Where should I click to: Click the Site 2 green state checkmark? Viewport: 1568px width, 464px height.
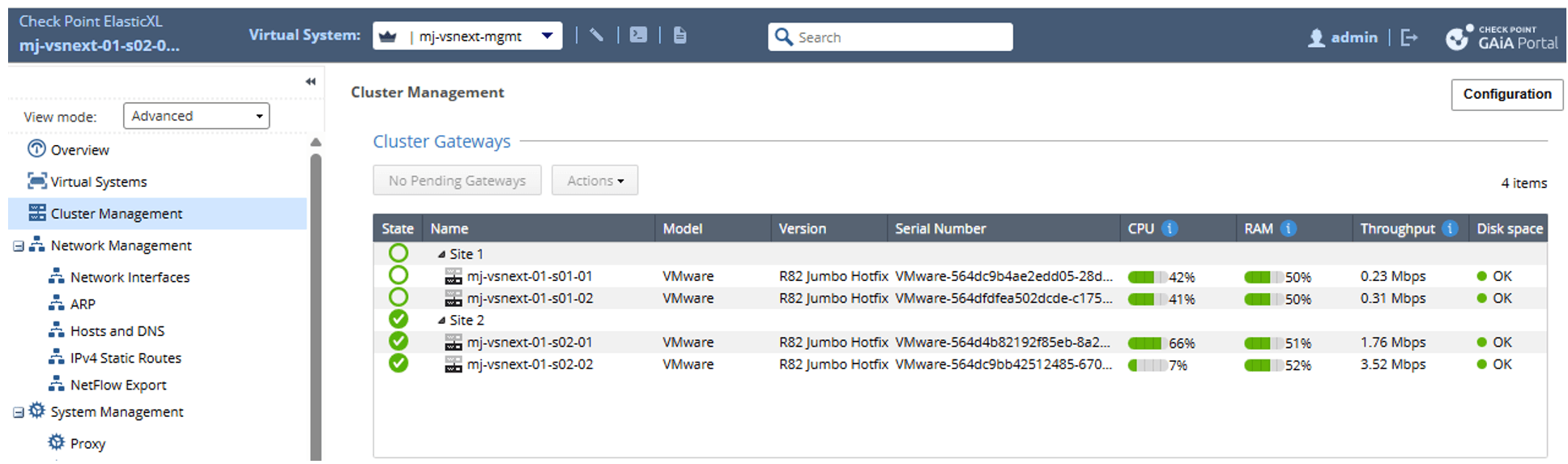[398, 320]
